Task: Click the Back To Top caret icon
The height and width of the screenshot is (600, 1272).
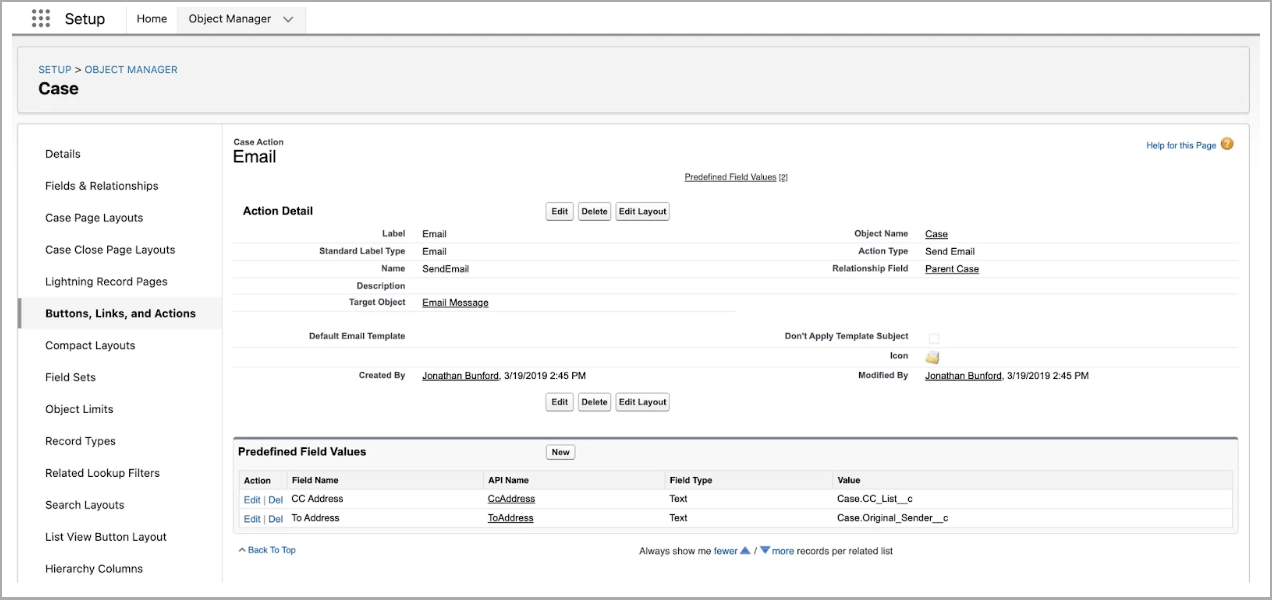Action: click(241, 549)
